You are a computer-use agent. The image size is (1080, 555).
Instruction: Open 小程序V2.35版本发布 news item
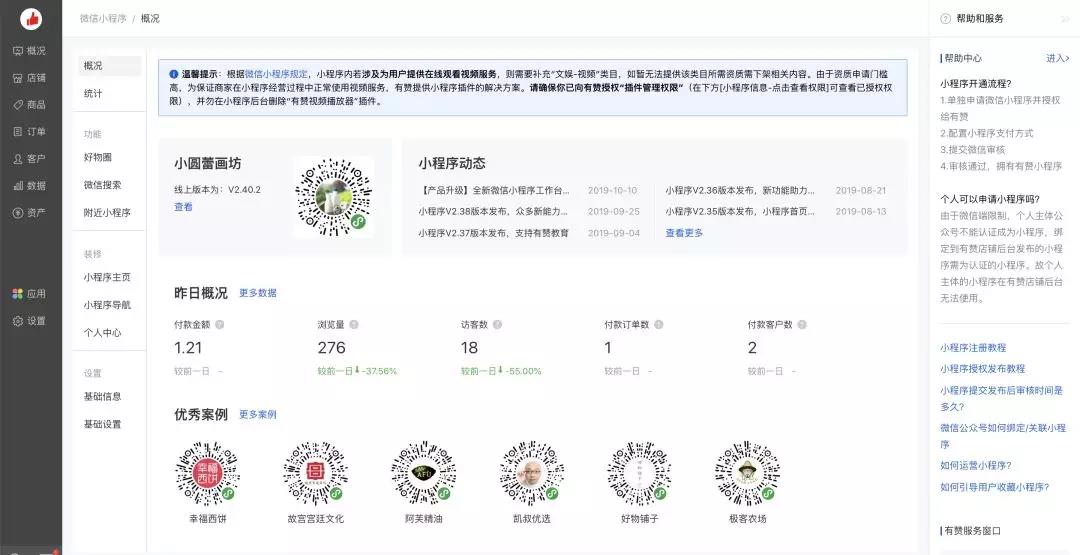coord(740,211)
